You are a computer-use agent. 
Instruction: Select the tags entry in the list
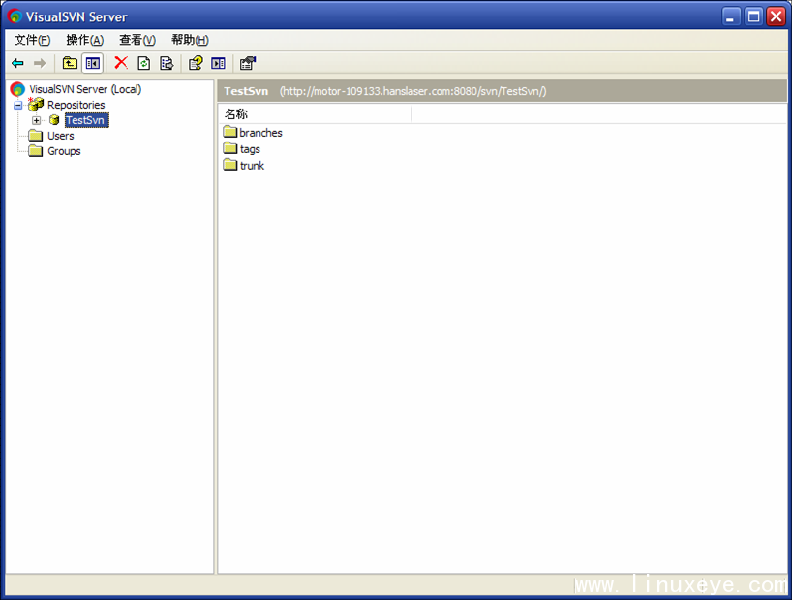click(250, 149)
